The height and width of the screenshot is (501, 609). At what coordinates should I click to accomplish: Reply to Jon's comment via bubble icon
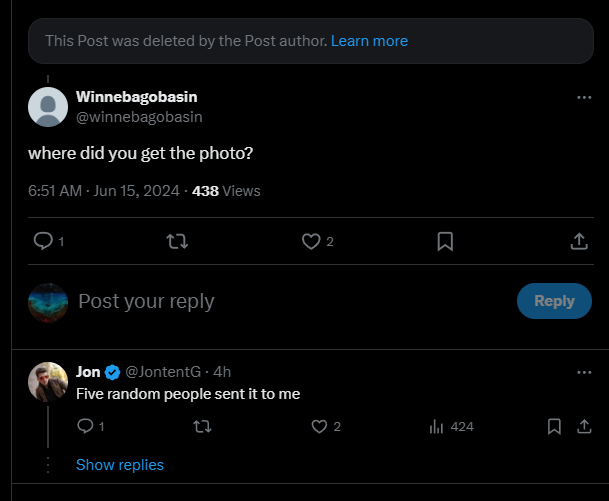pyautogui.click(x=85, y=426)
